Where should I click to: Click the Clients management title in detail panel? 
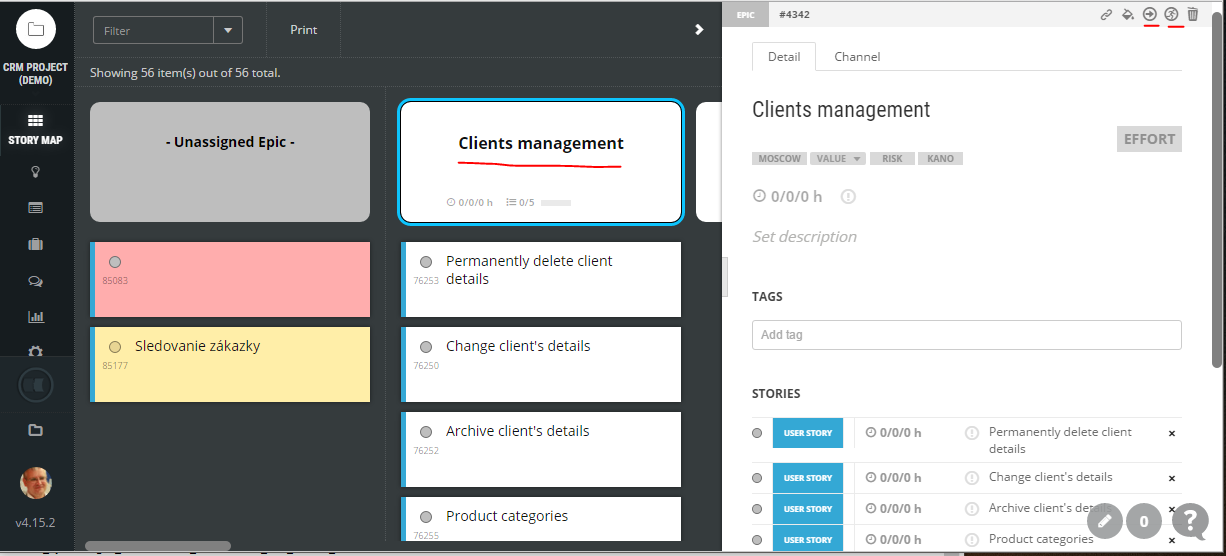click(841, 110)
